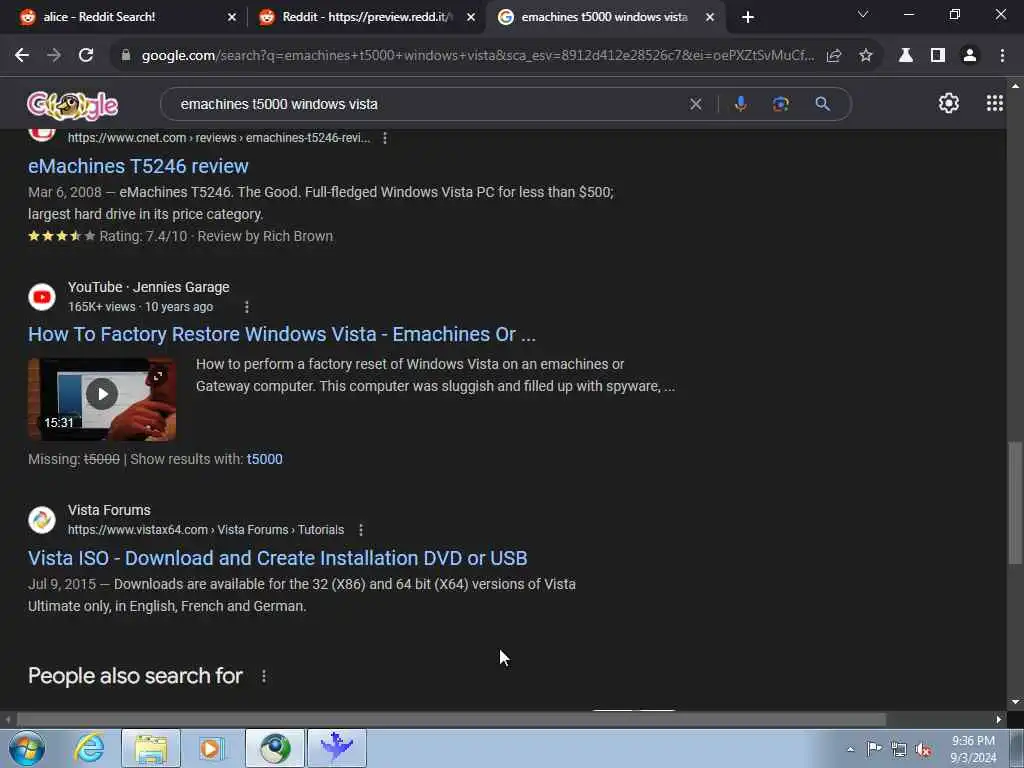1024x768 pixels.
Task: Bookmark this page with the star icon
Action: pos(866,56)
